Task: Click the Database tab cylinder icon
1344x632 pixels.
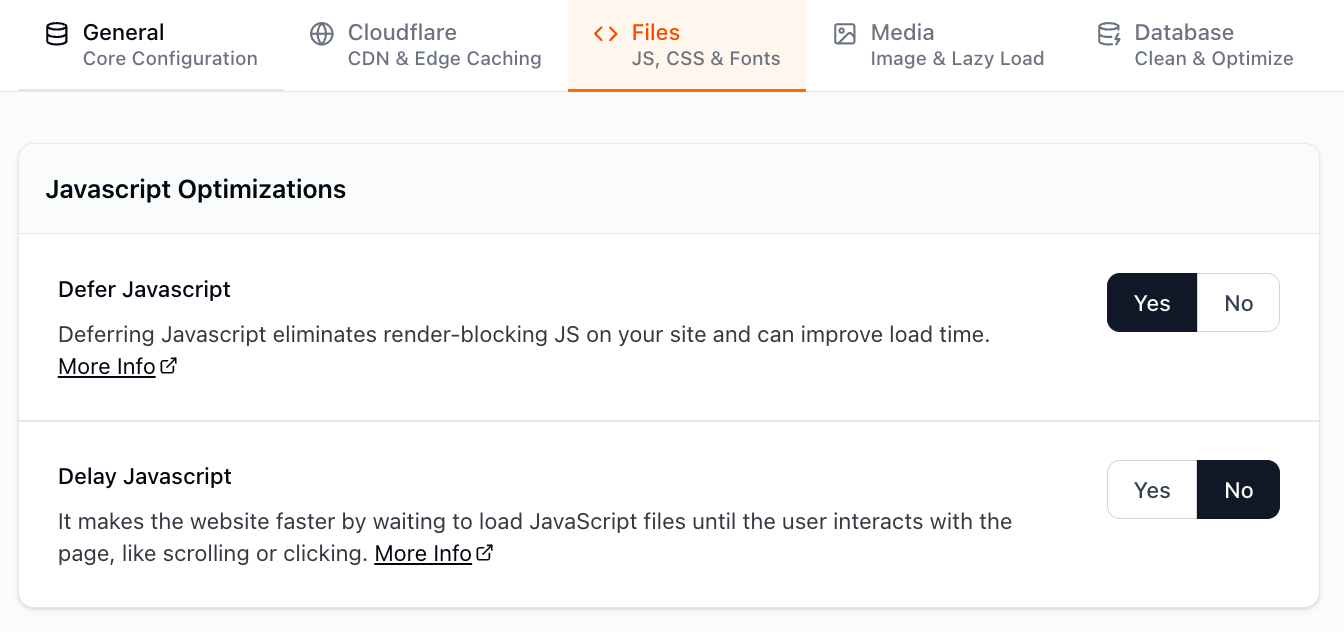Action: pyautogui.click(x=1109, y=34)
